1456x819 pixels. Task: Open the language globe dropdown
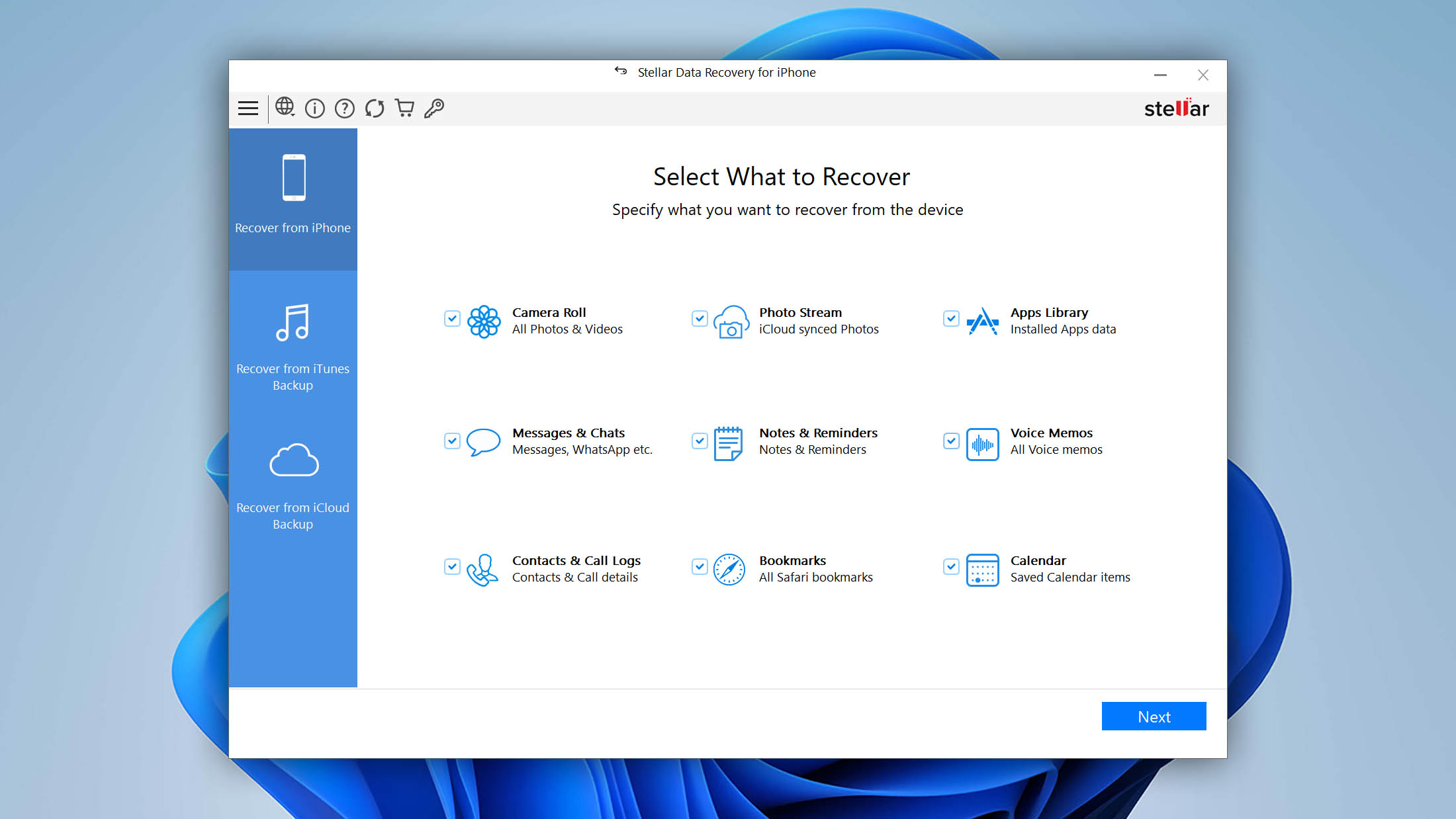tap(285, 107)
